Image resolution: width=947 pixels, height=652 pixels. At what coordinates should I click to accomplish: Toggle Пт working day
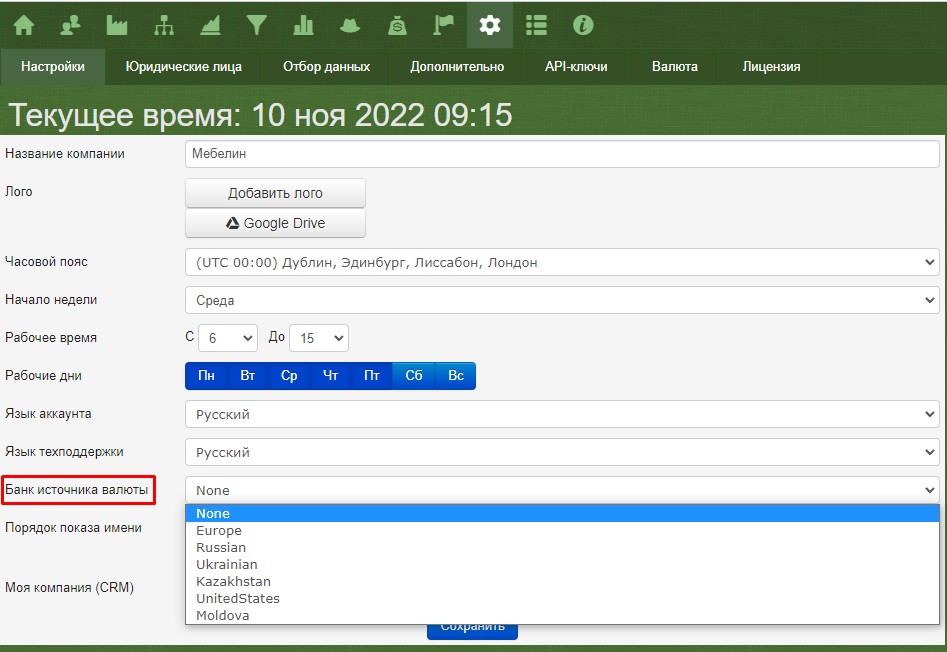point(371,376)
